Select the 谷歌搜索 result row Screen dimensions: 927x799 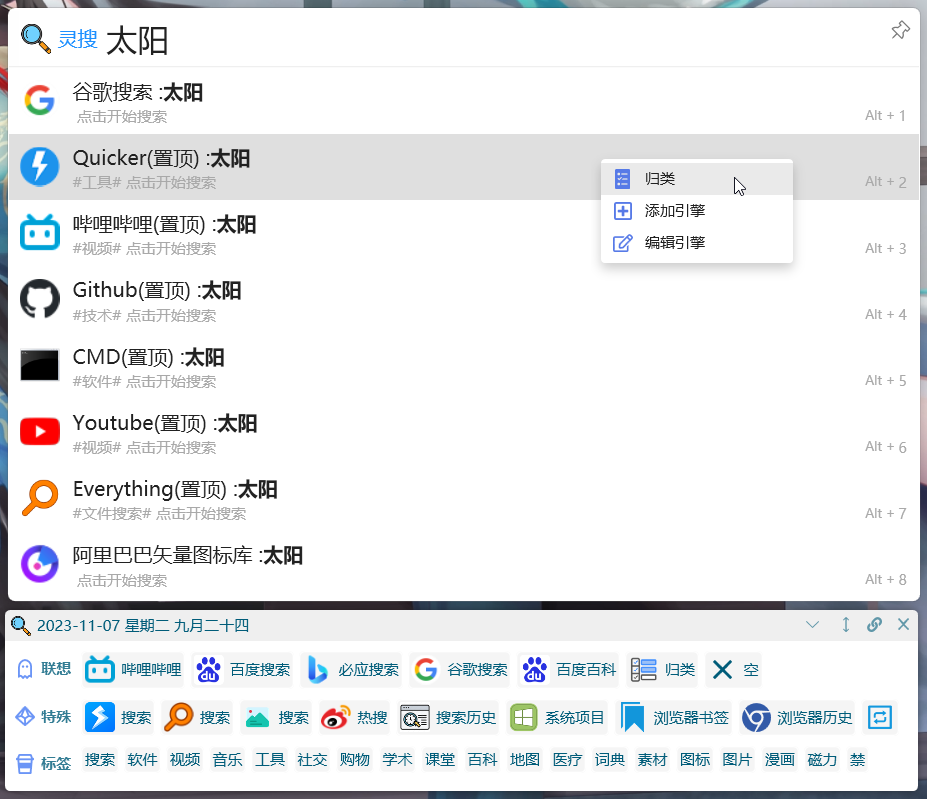pos(464,101)
